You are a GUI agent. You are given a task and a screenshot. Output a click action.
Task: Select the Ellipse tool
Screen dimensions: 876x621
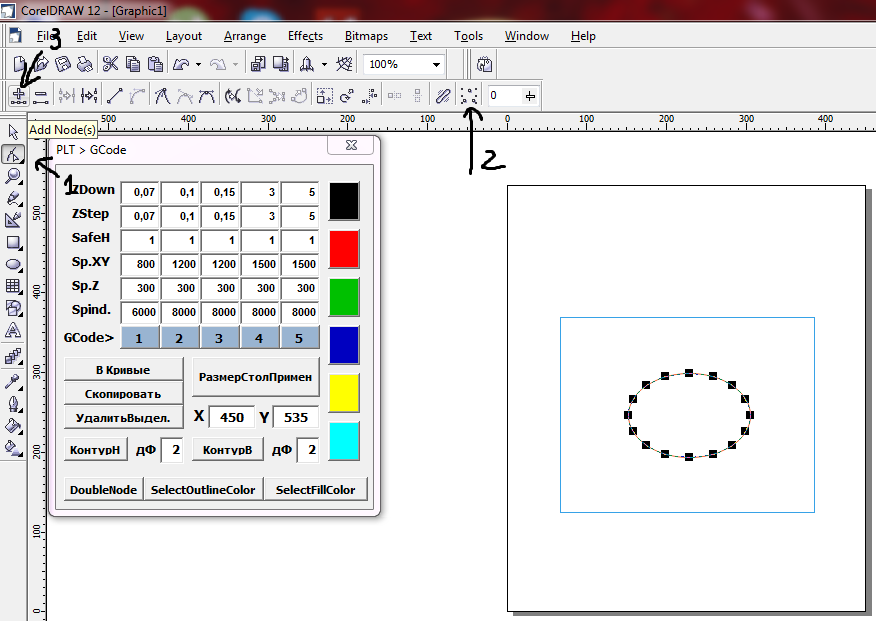[13, 264]
